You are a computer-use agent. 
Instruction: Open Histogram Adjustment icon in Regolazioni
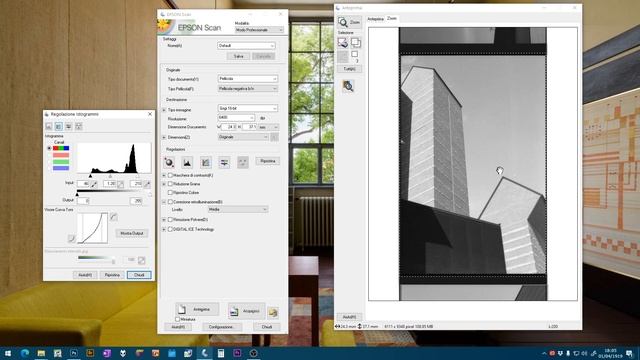click(187, 162)
